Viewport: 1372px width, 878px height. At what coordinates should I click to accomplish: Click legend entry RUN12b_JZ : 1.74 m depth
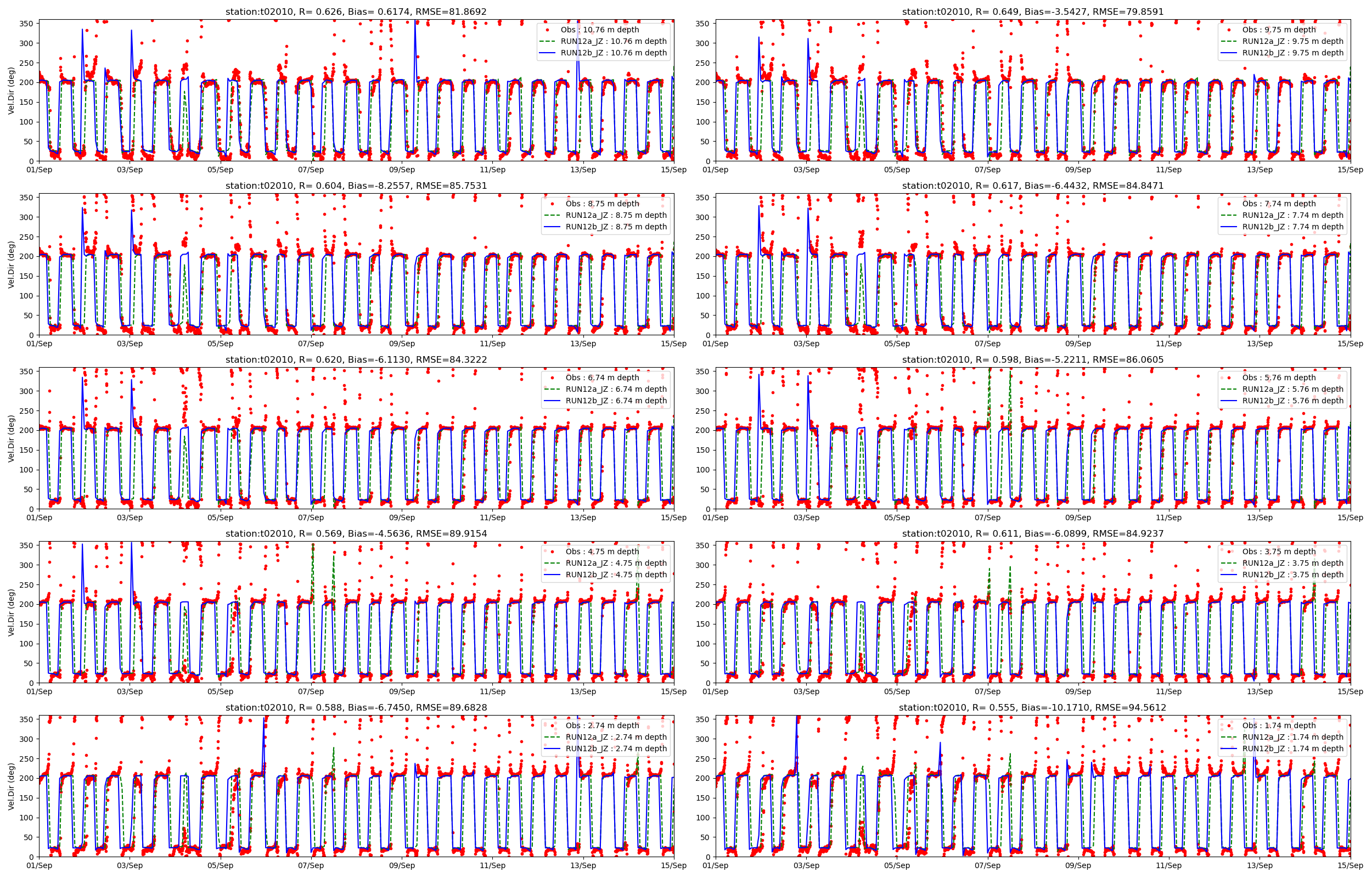point(1293,748)
